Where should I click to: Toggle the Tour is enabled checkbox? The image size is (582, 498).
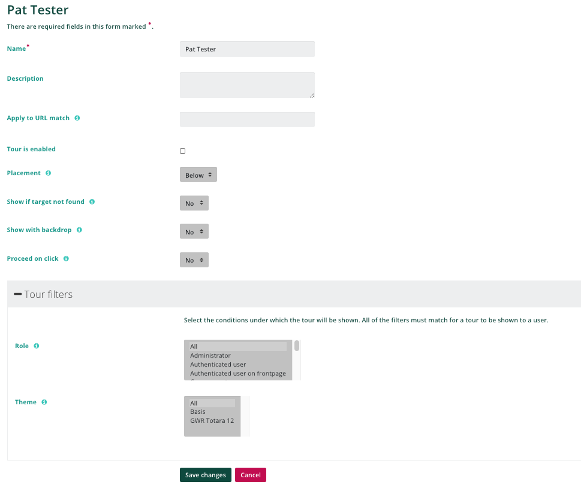[183, 151]
